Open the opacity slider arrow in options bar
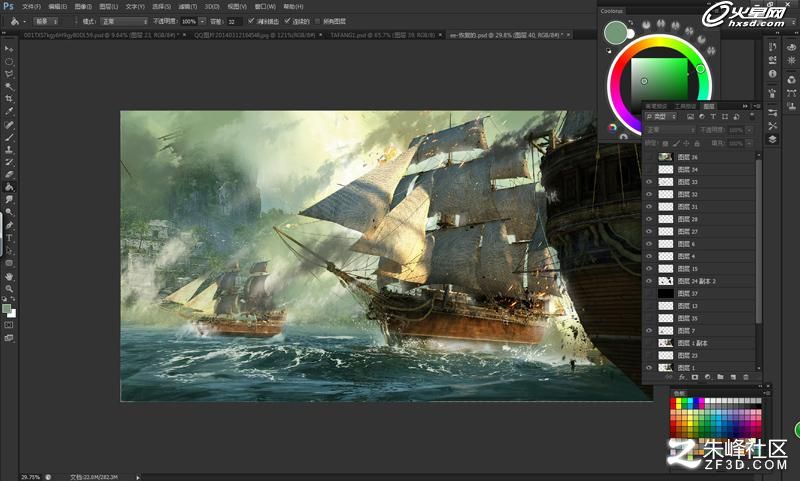Screen dimensions: 800x481 point(203,21)
